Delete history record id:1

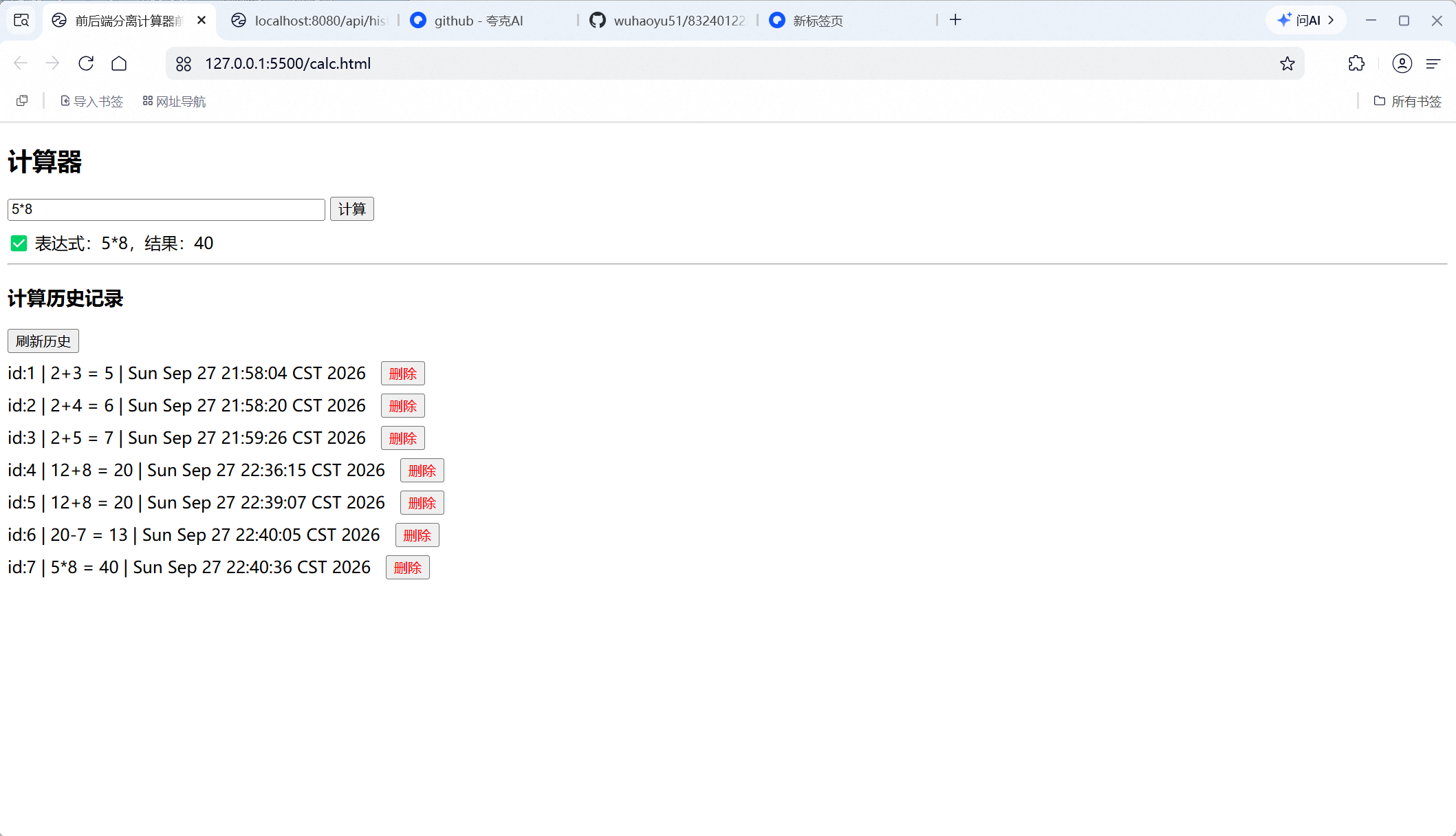[x=403, y=374]
